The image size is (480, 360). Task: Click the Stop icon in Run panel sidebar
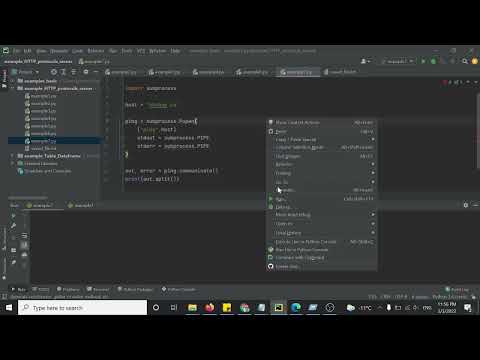coord(13,238)
